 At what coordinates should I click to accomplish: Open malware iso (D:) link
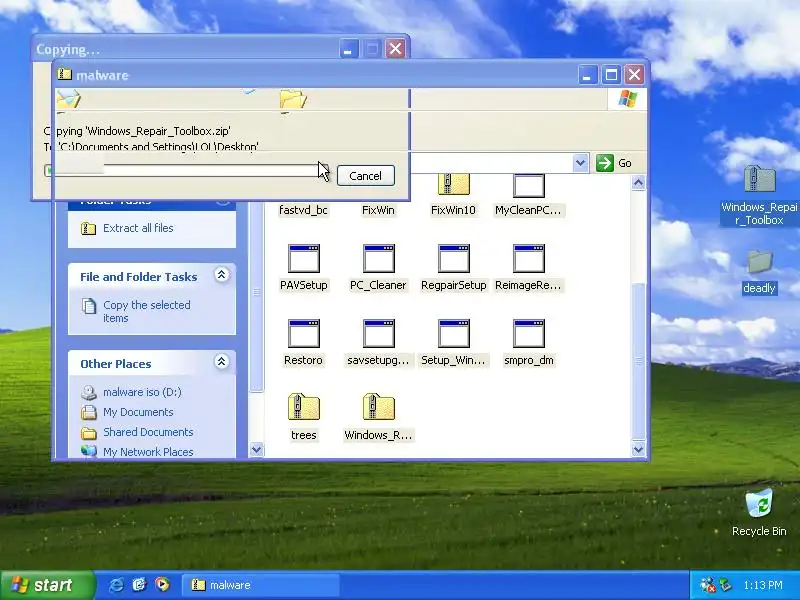tap(142, 392)
